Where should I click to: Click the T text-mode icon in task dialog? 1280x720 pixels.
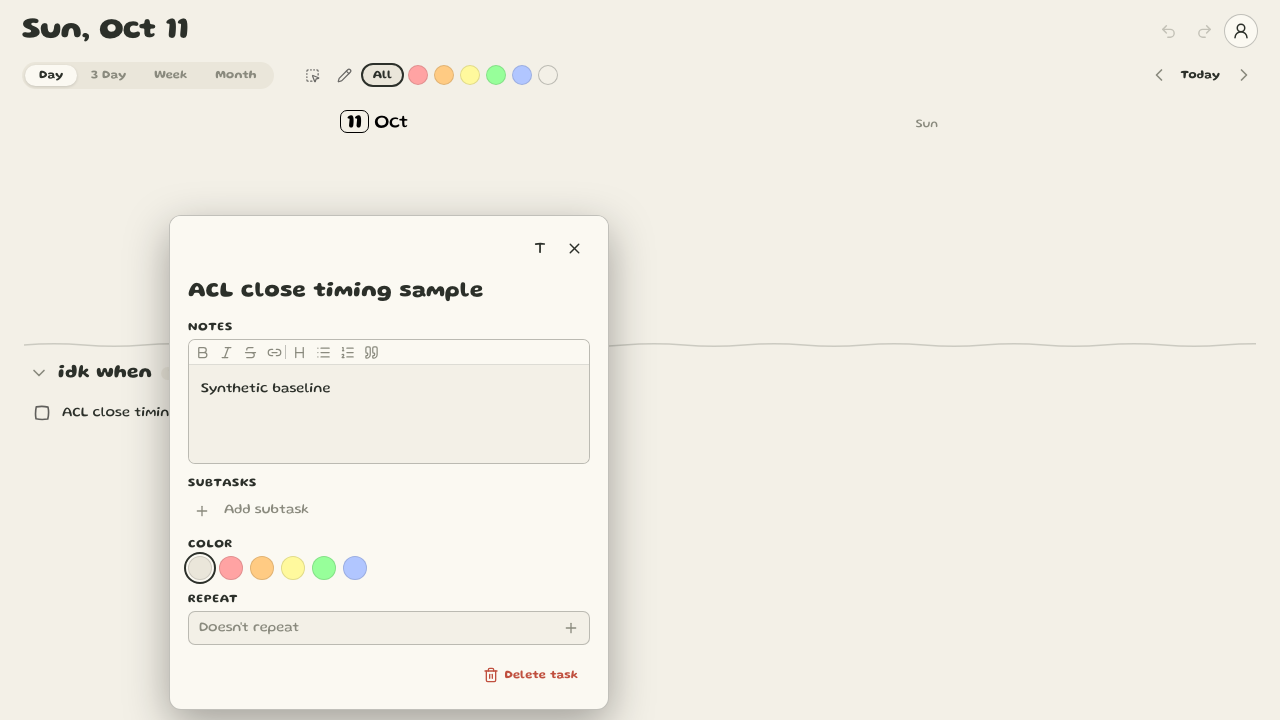(540, 248)
